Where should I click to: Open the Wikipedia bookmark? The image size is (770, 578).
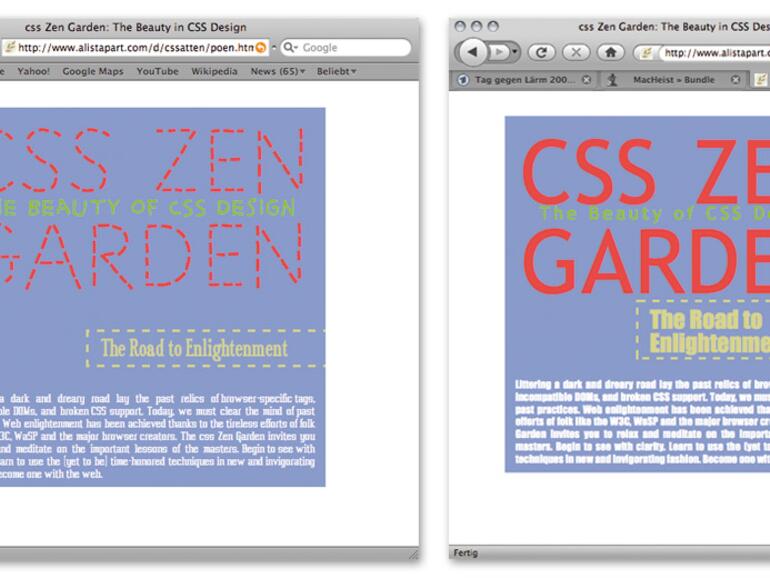coord(214,71)
